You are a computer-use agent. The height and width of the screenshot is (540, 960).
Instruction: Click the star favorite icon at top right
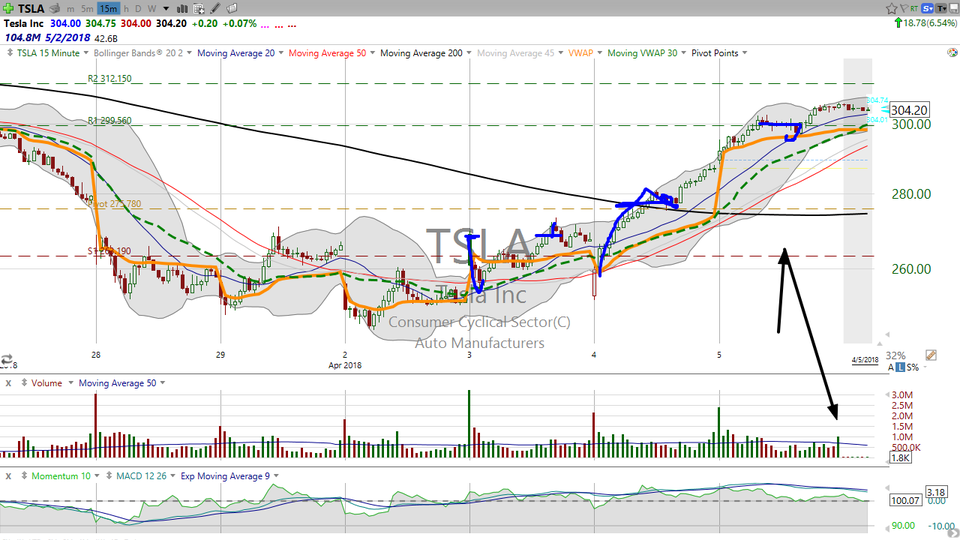[891, 9]
